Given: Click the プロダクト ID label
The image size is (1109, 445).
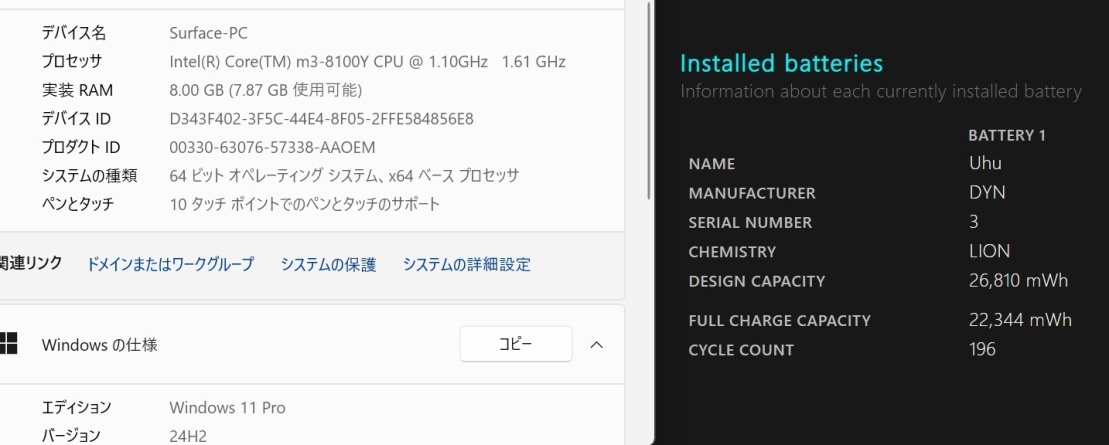Looking at the screenshot, I should pyautogui.click(x=81, y=147).
